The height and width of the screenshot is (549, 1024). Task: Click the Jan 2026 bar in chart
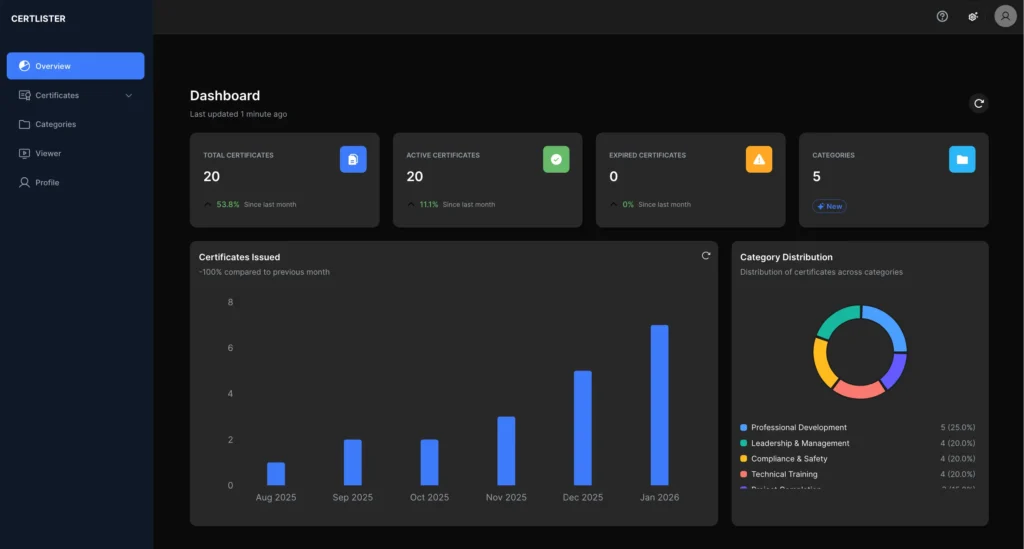[x=659, y=405]
